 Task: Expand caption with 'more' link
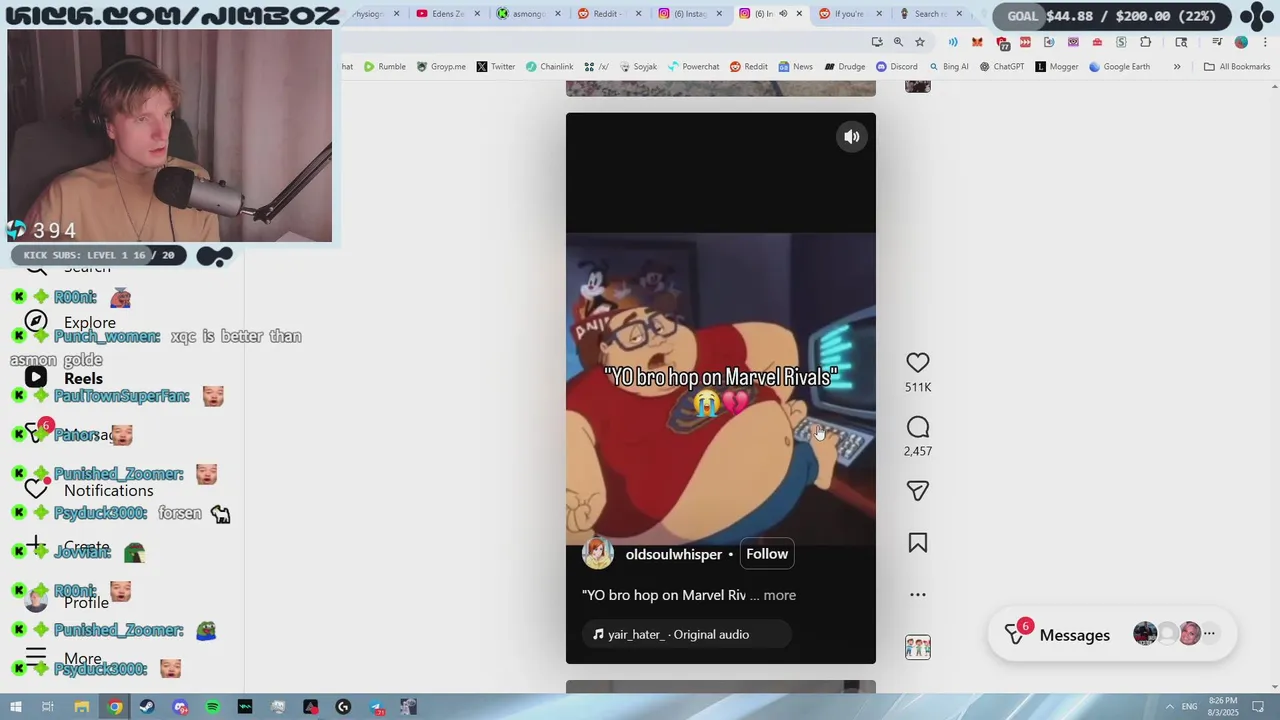[x=780, y=595]
